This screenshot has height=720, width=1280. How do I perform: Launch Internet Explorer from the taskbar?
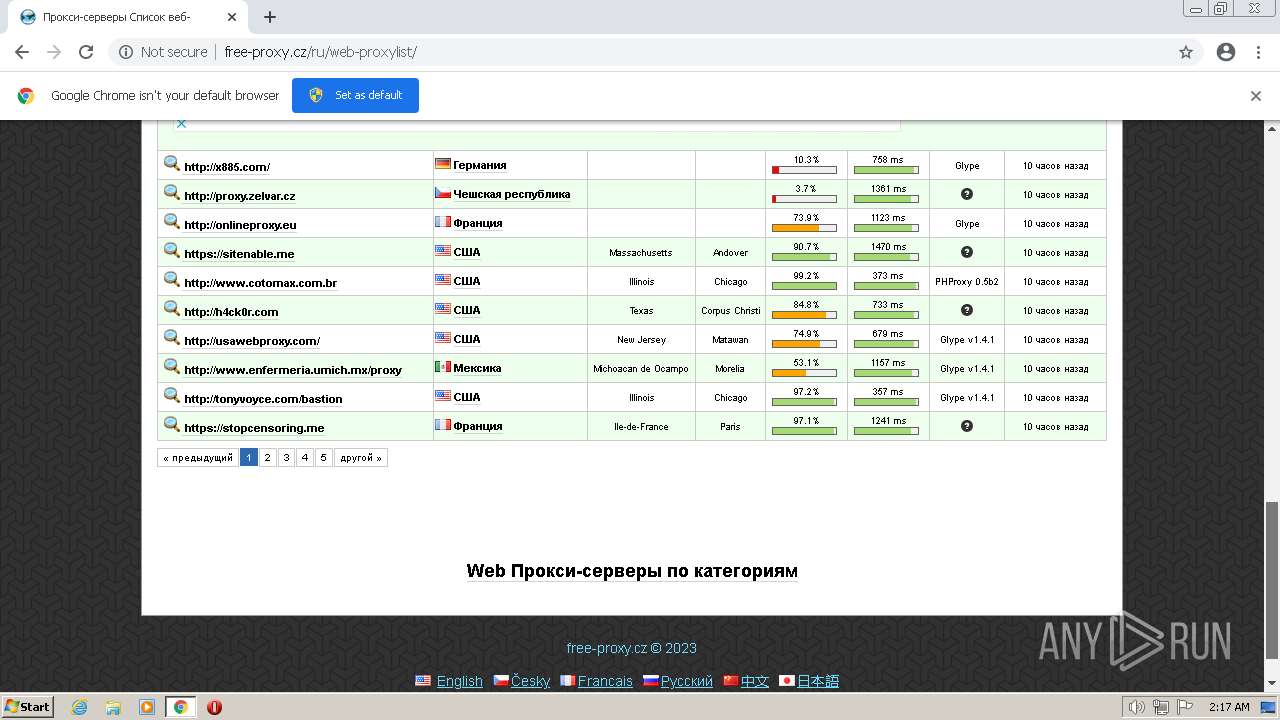point(80,707)
